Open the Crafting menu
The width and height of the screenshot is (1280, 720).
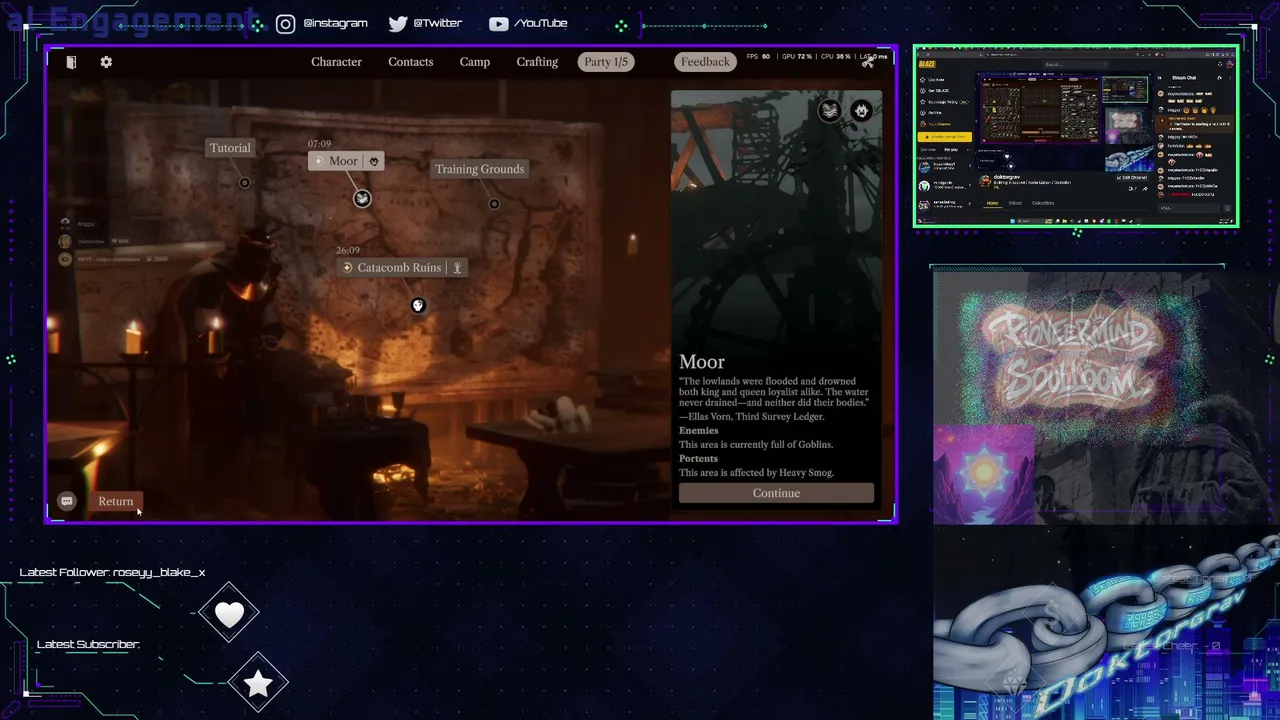coord(537,62)
